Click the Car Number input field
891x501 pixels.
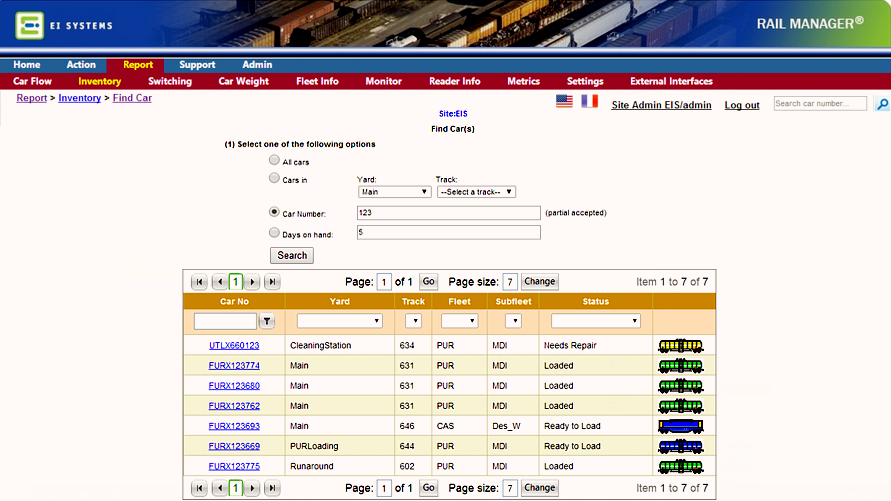pyautogui.click(x=448, y=213)
